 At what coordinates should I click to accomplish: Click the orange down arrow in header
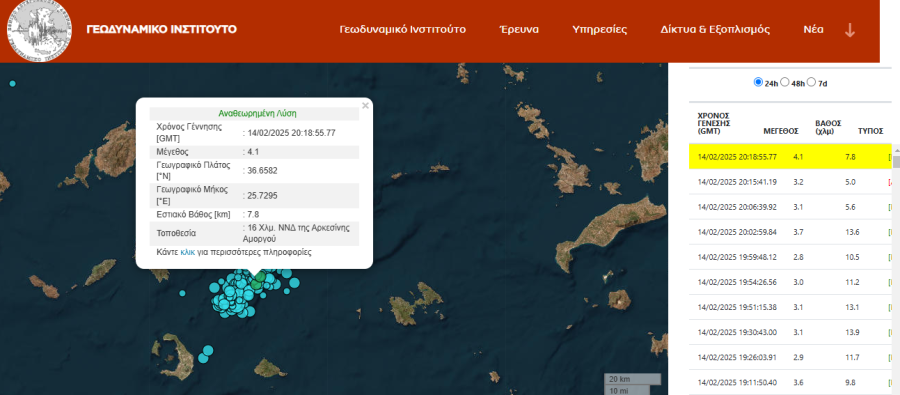(850, 30)
